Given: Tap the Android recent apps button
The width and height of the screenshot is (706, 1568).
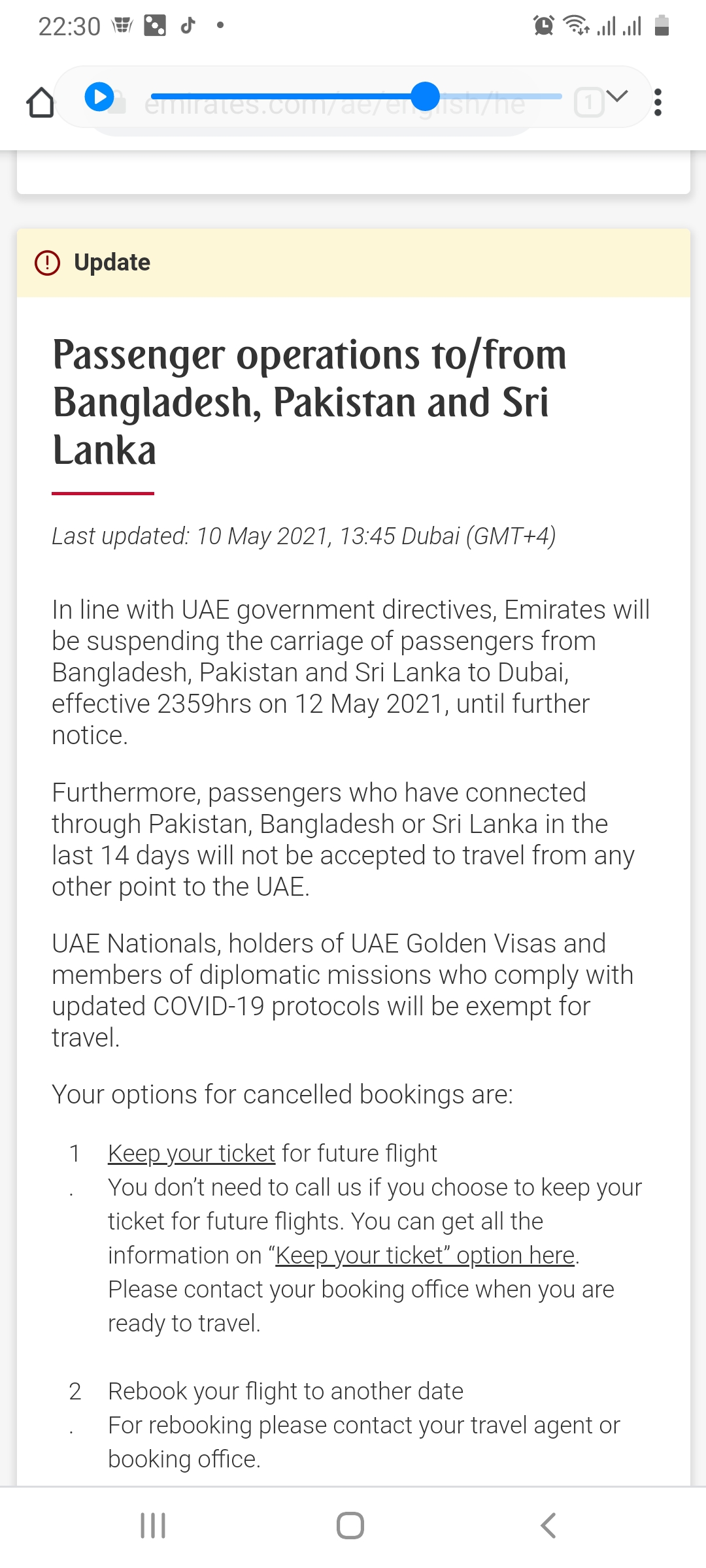Looking at the screenshot, I should [153, 1526].
